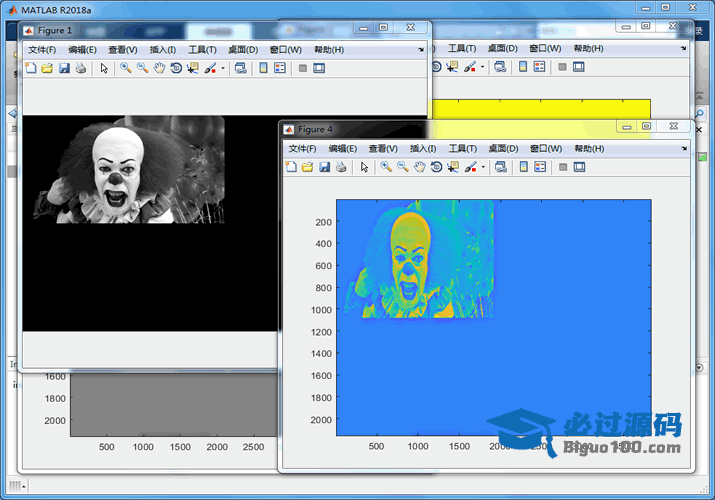
Task: Open 插入(I) menu in Figure 1
Action: point(163,50)
